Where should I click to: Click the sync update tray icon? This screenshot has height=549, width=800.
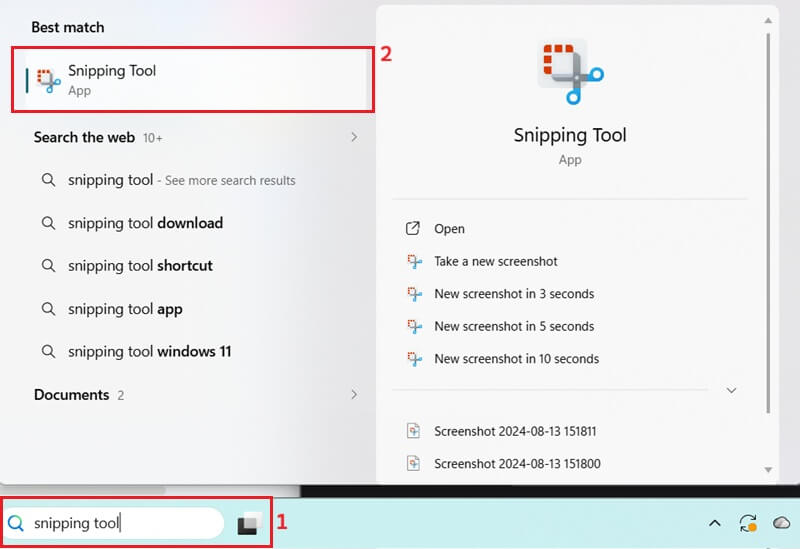click(748, 523)
